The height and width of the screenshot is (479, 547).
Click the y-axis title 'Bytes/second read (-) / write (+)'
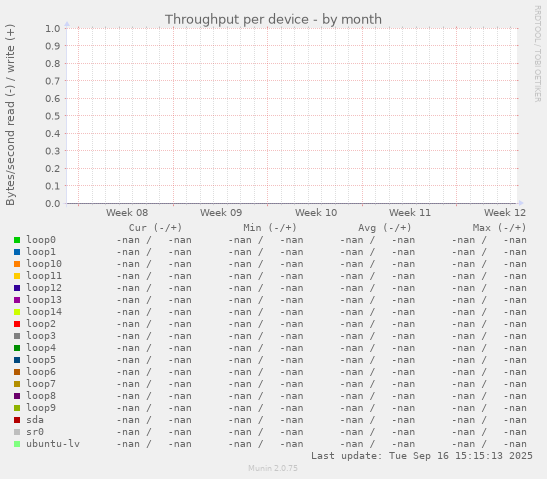10,115
